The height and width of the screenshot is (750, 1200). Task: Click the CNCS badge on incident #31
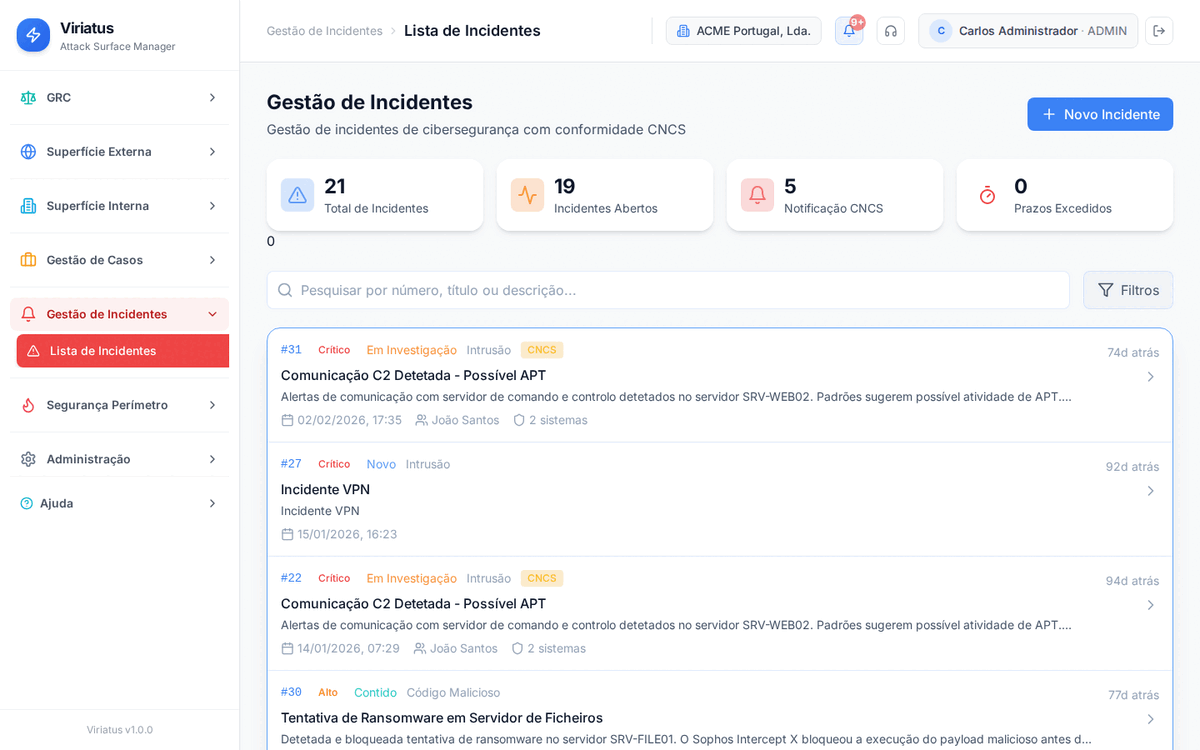tap(541, 350)
